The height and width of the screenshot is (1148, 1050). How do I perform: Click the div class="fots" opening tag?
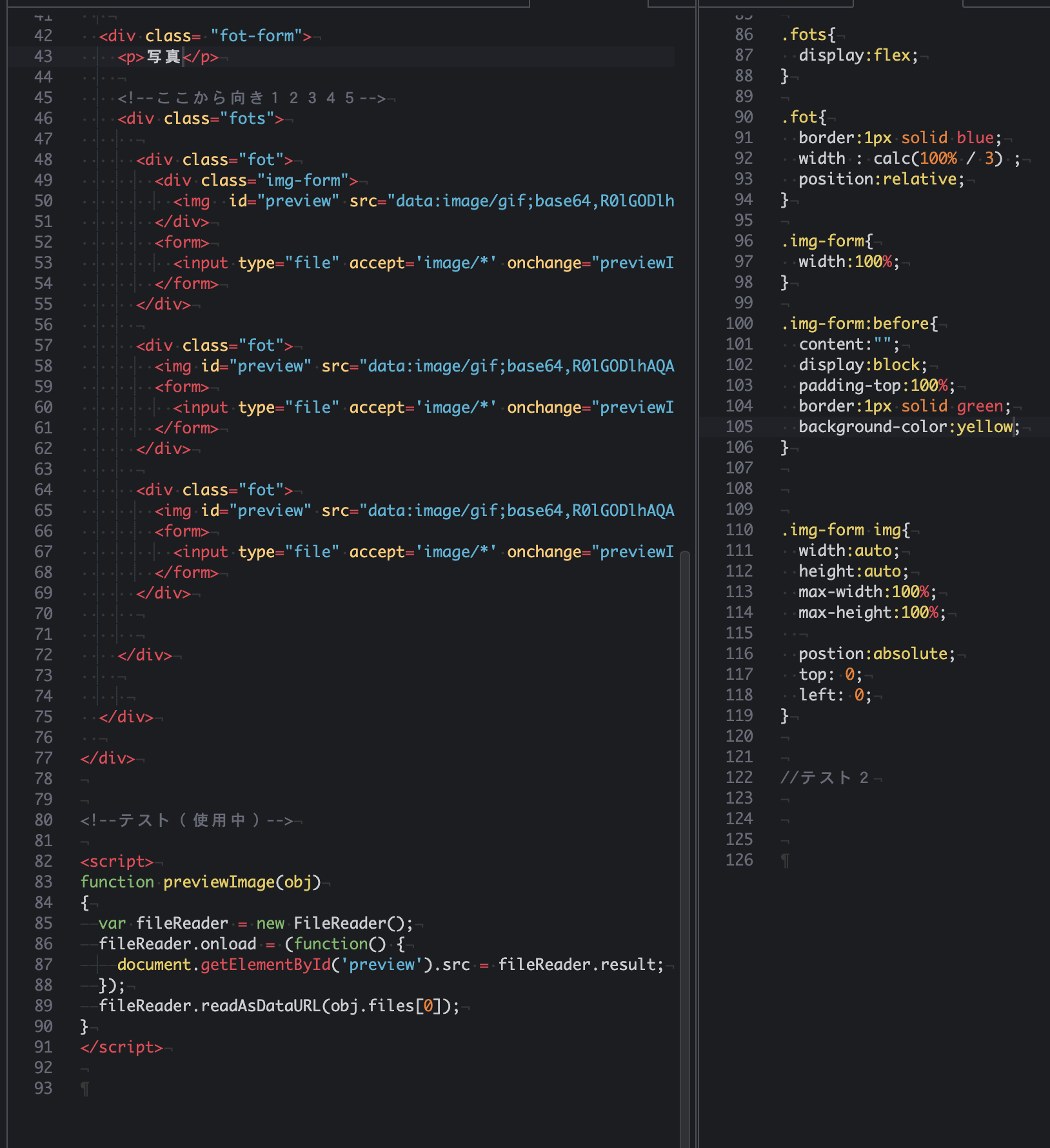point(201,119)
